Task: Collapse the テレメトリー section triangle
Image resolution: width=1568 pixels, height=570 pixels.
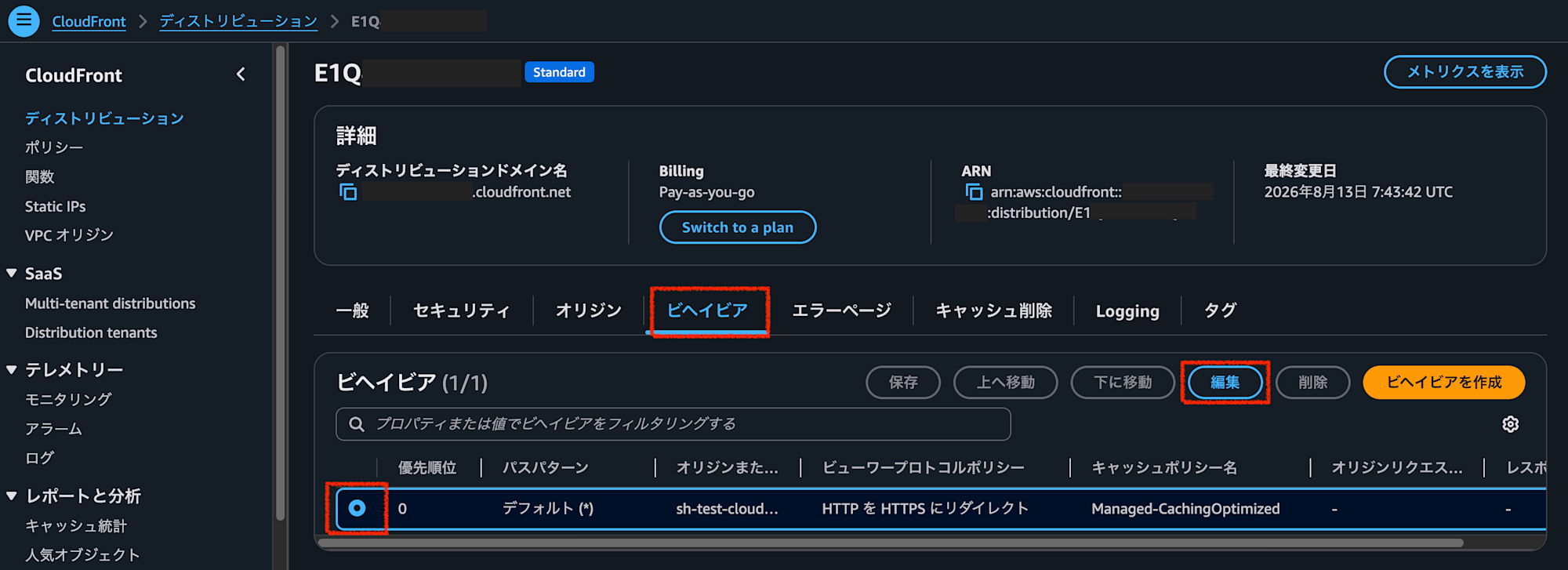Action: [12, 369]
